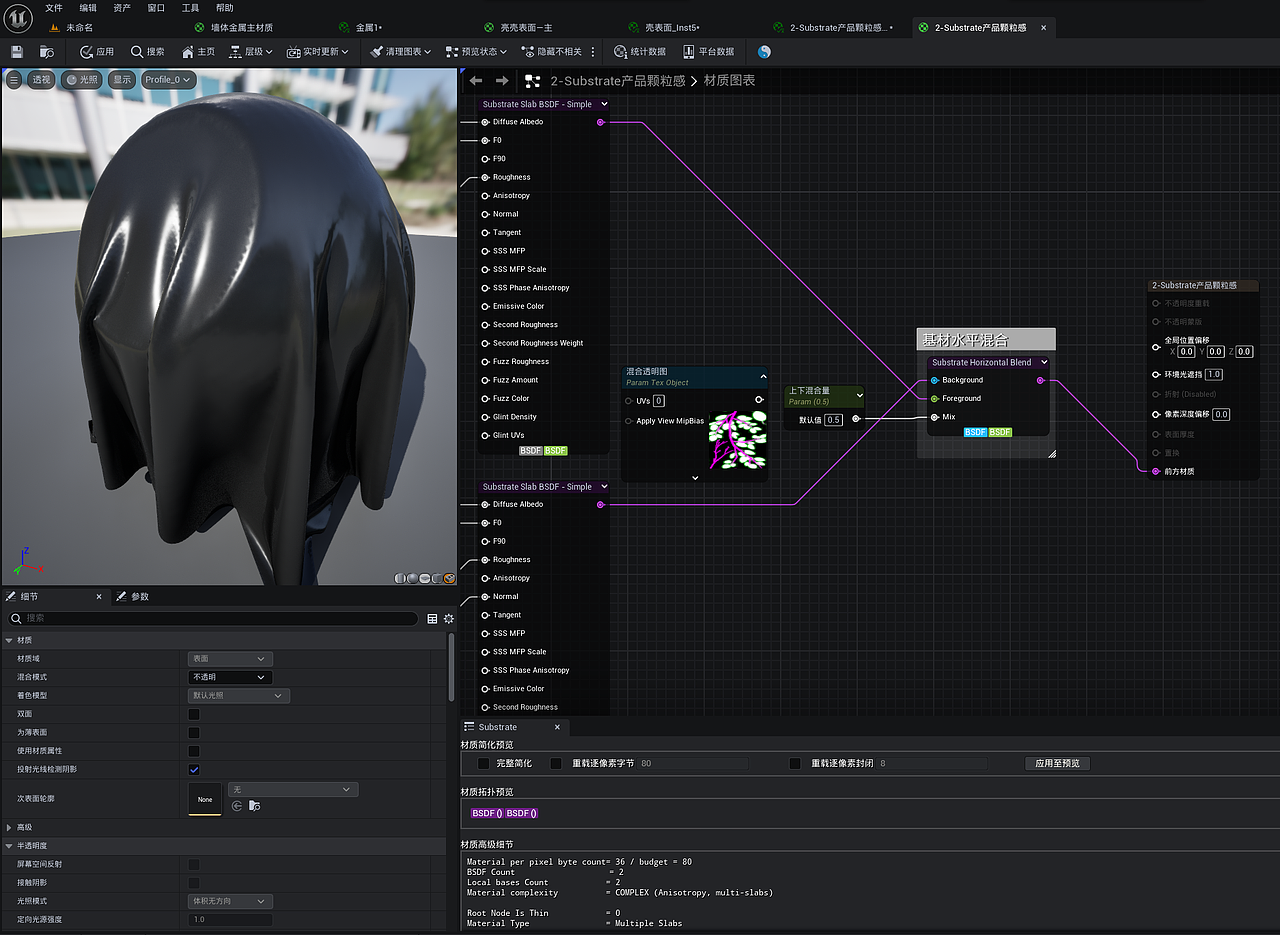Close the 细节 panel tab
The height and width of the screenshot is (935, 1280).
coord(99,597)
